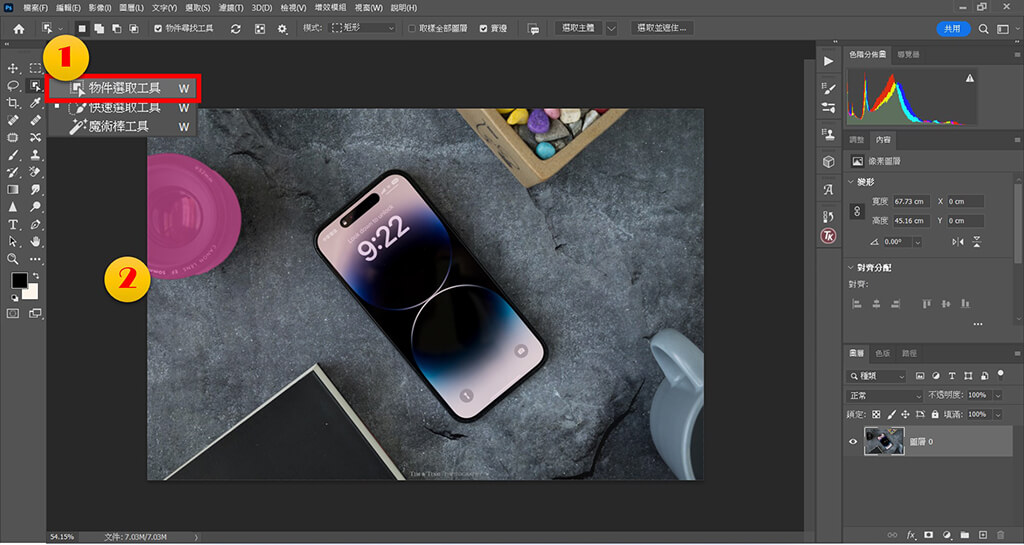Choose Intersect with Selection mode button
This screenshot has width=1024, height=545.
(x=133, y=29)
